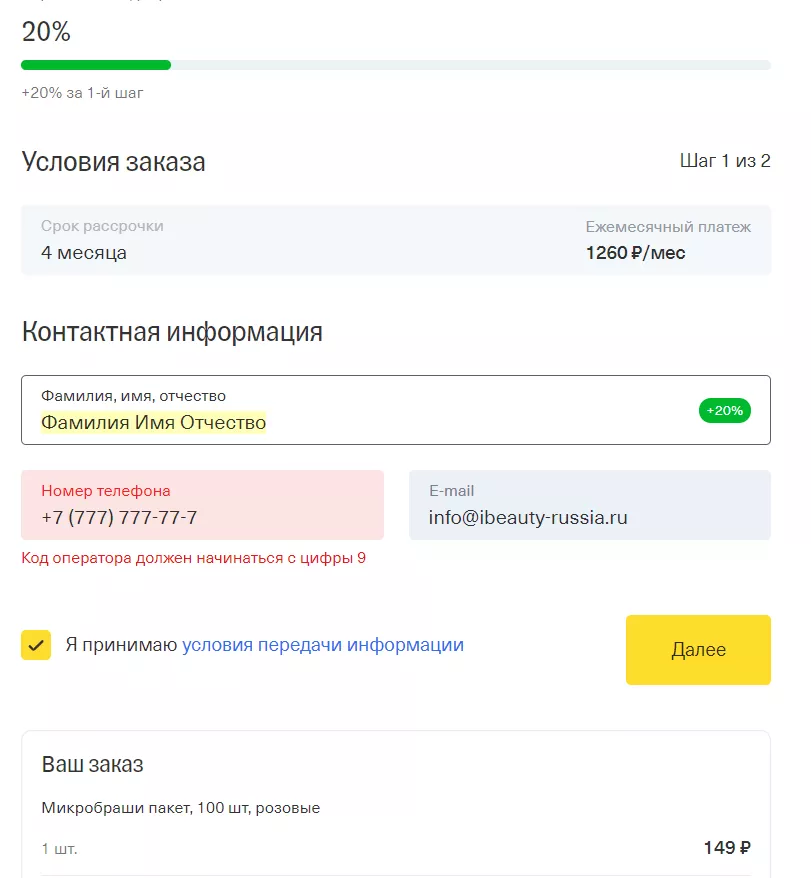
Task: Click the «+20% за 1-й шаг» caption
Action: click(83, 93)
